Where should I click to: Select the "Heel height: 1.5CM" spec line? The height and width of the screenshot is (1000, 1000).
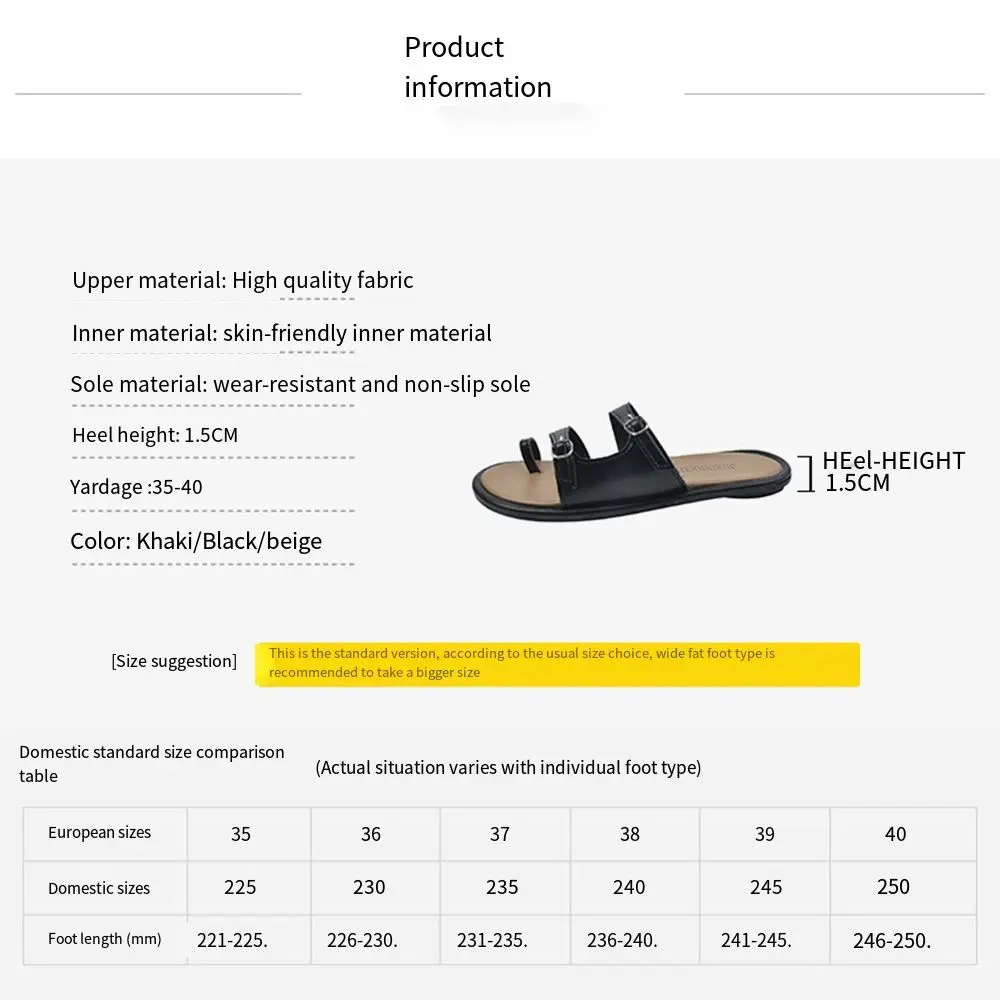pos(155,435)
